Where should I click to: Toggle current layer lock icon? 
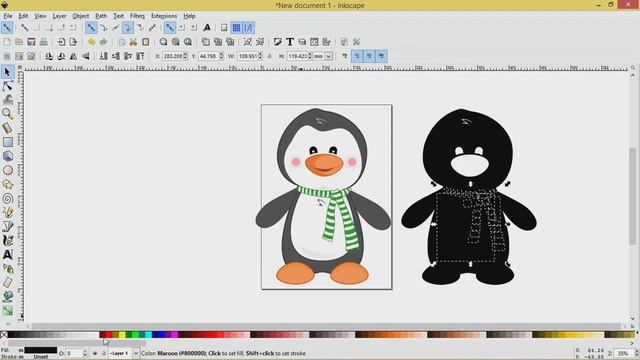(x=104, y=353)
